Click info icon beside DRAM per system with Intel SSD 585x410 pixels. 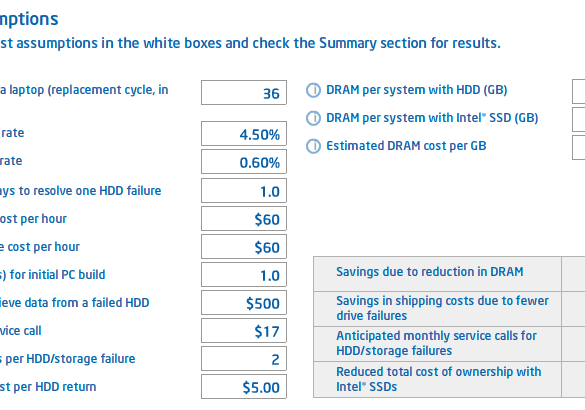pyautogui.click(x=313, y=118)
